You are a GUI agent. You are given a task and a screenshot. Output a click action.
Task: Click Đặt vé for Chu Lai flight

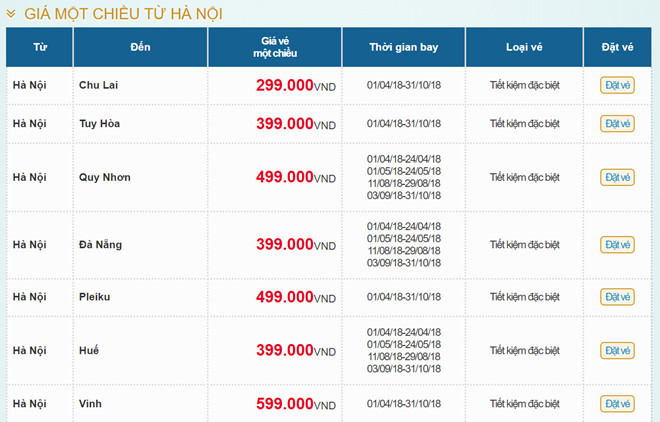[x=617, y=85]
